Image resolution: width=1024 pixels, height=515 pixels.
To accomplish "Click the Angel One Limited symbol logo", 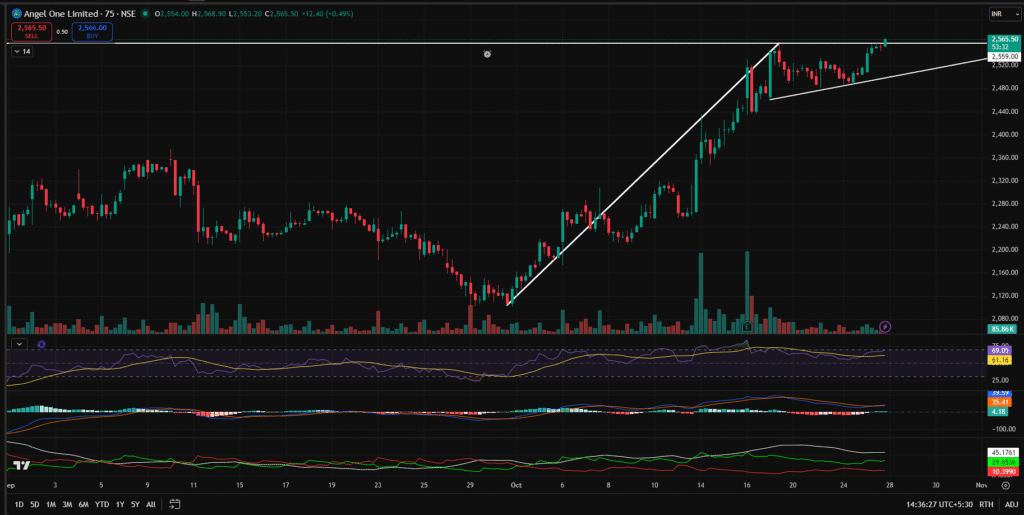I will tap(17, 12).
